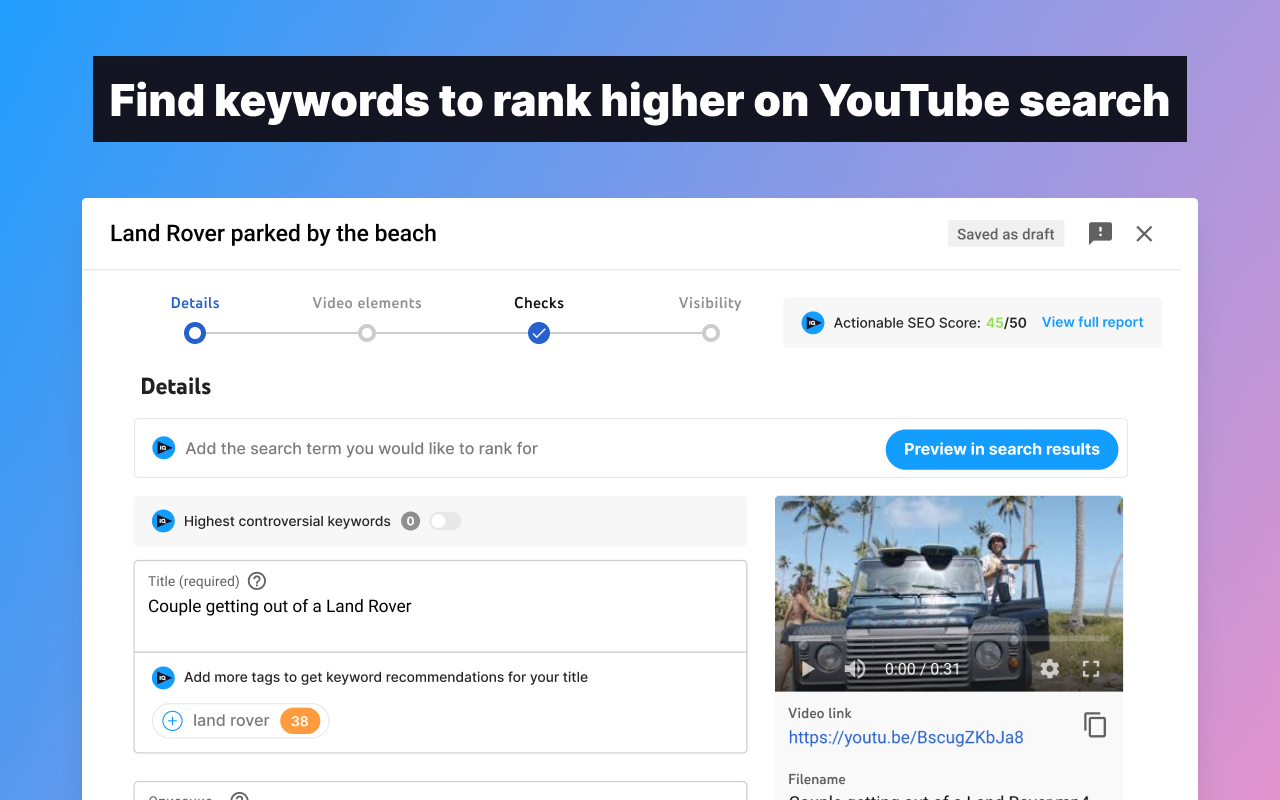Open the youtu.be video link
Image resolution: width=1280 pixels, height=800 pixels.
905,737
